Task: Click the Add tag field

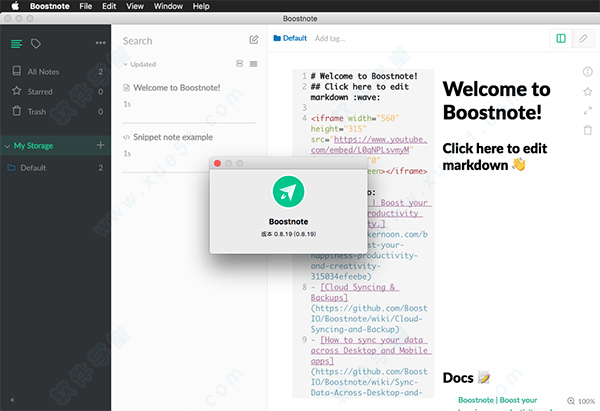Action: [330, 38]
